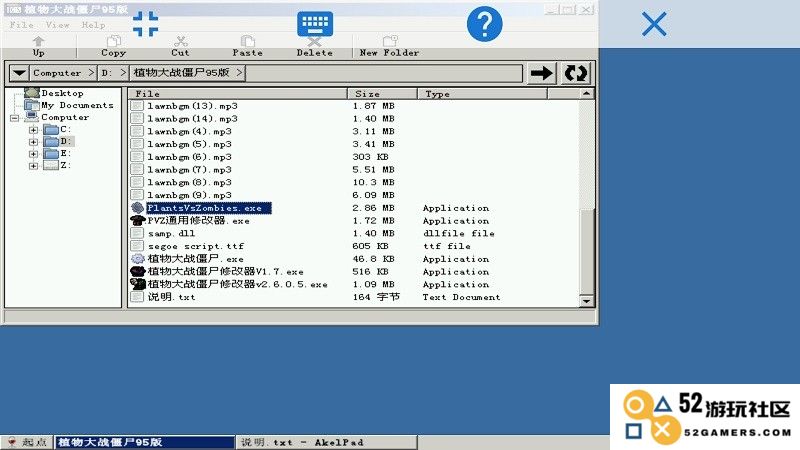
Task: Select segoe script.ttf file
Action: [196, 246]
